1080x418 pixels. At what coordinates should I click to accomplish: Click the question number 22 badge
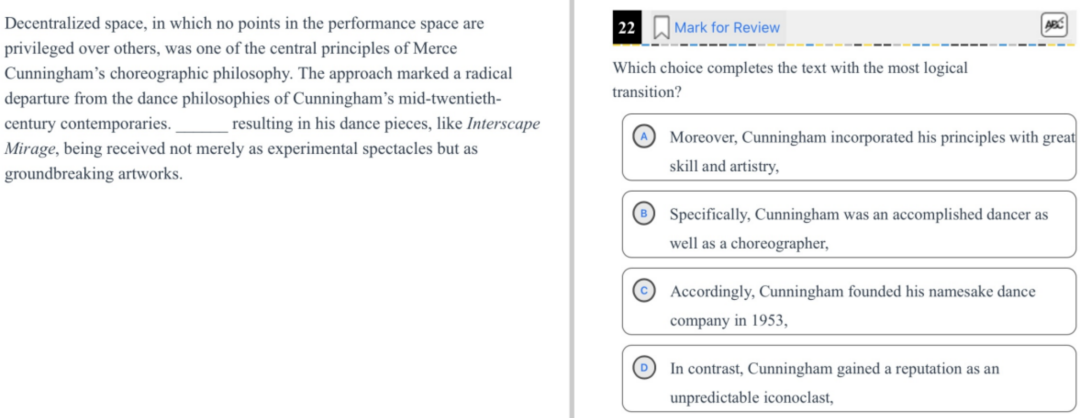[x=627, y=28]
